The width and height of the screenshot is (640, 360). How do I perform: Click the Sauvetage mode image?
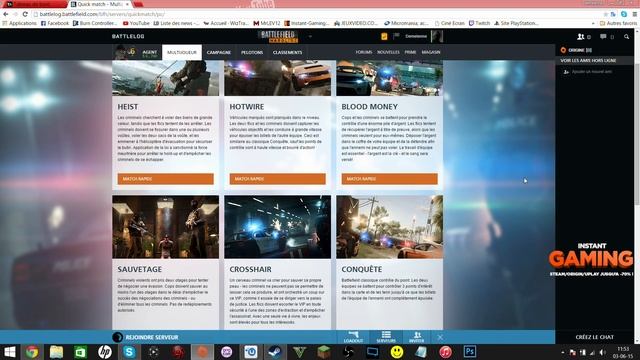point(166,227)
